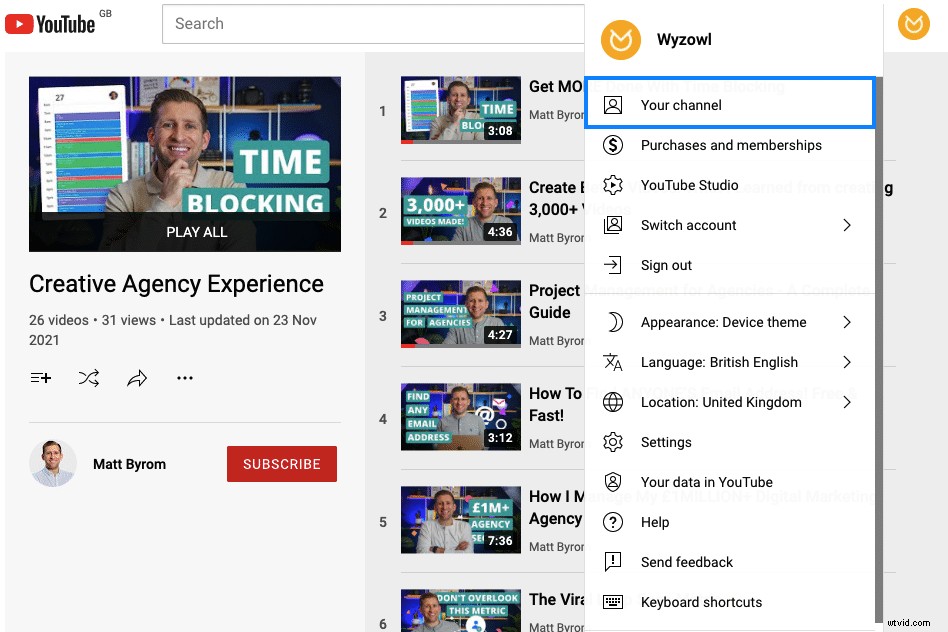
Task: Open YouTube Studio from the menu
Action: point(690,185)
